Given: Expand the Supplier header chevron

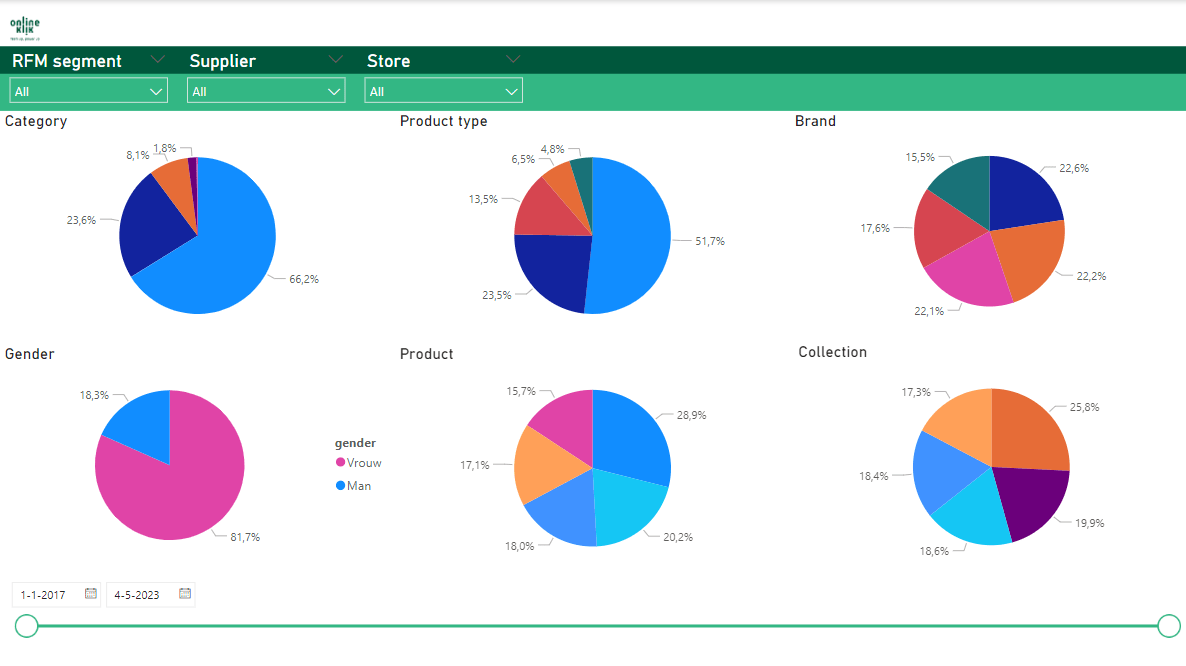Looking at the screenshot, I should point(335,60).
